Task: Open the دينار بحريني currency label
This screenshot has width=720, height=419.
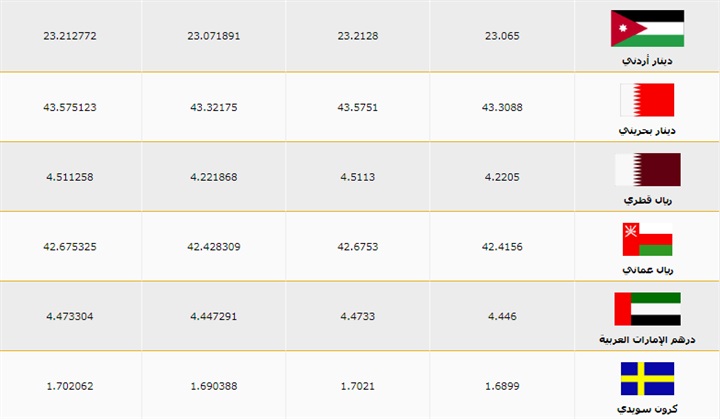Action: pyautogui.click(x=647, y=131)
